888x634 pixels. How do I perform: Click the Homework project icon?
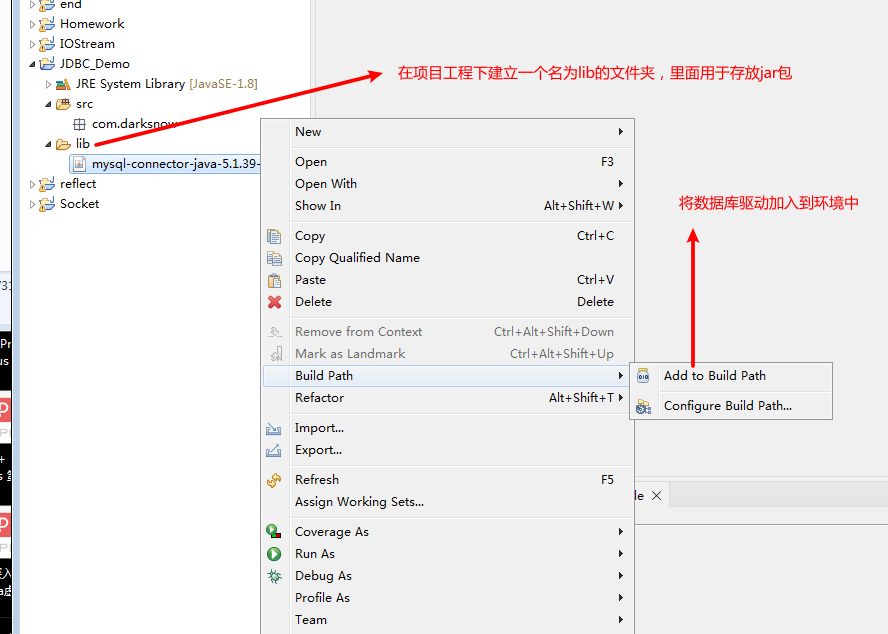point(47,24)
